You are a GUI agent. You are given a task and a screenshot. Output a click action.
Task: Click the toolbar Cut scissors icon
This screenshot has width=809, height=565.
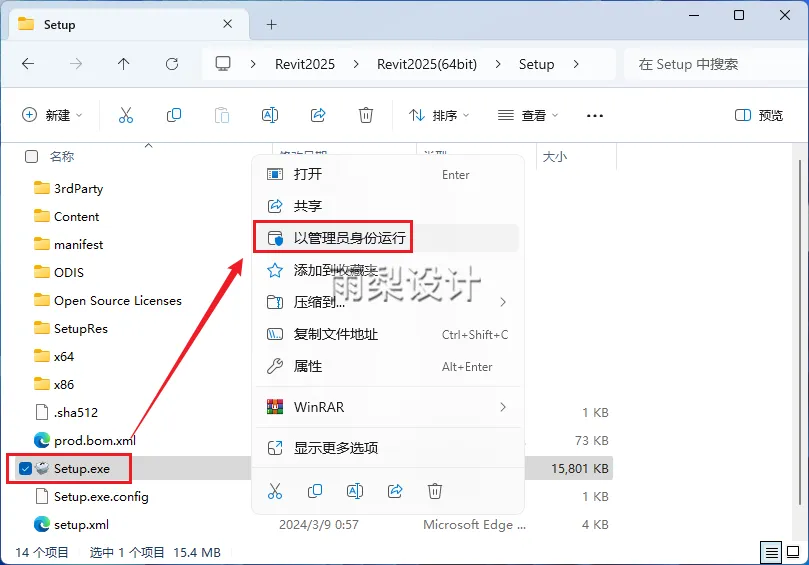[126, 115]
